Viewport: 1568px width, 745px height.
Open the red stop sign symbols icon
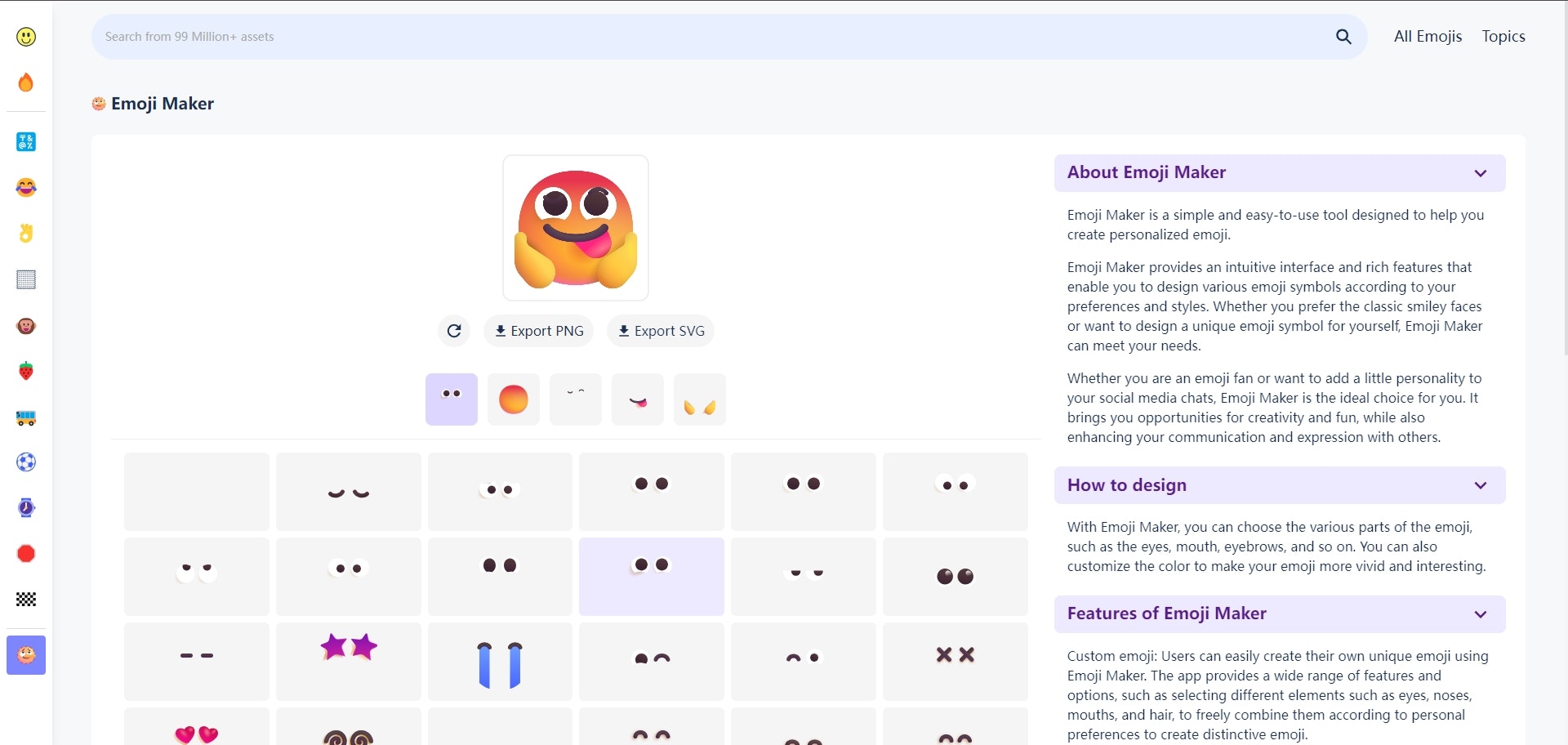click(26, 553)
